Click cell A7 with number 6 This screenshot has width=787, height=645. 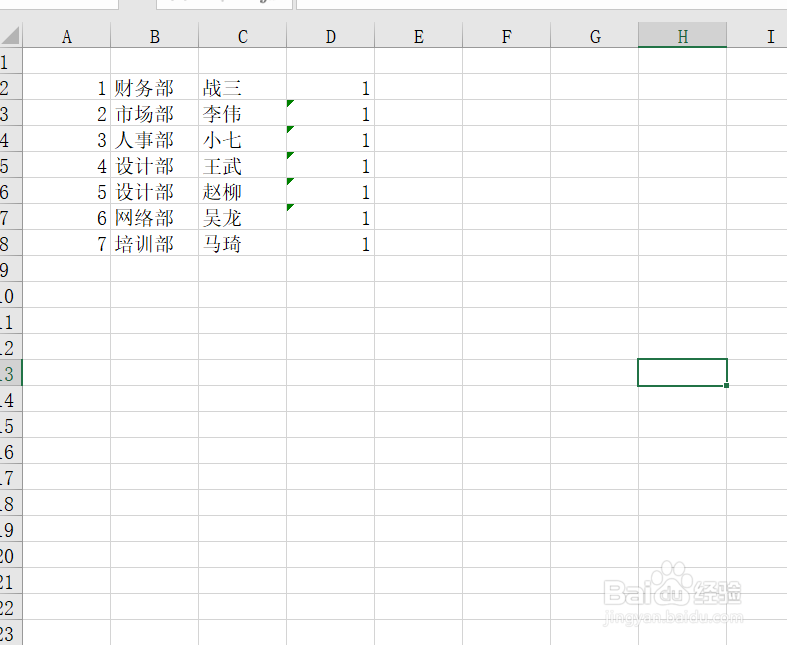coord(67,217)
